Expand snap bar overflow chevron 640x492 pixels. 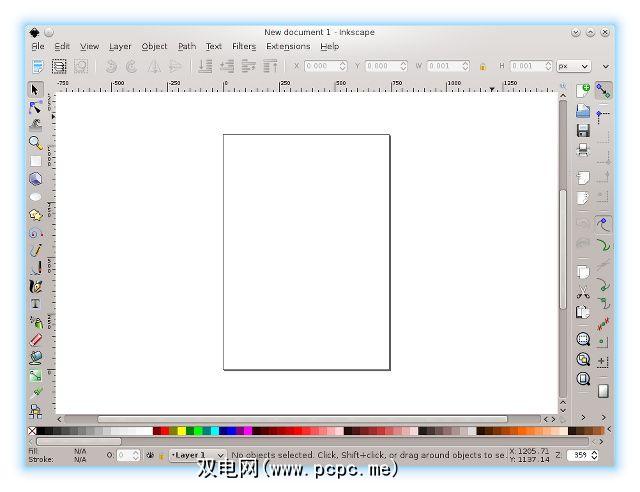(604, 417)
